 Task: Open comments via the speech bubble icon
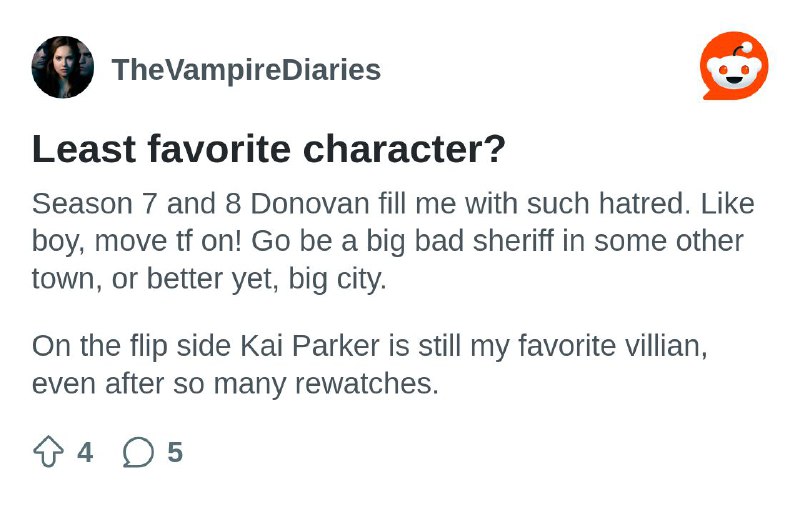pyautogui.click(x=138, y=452)
